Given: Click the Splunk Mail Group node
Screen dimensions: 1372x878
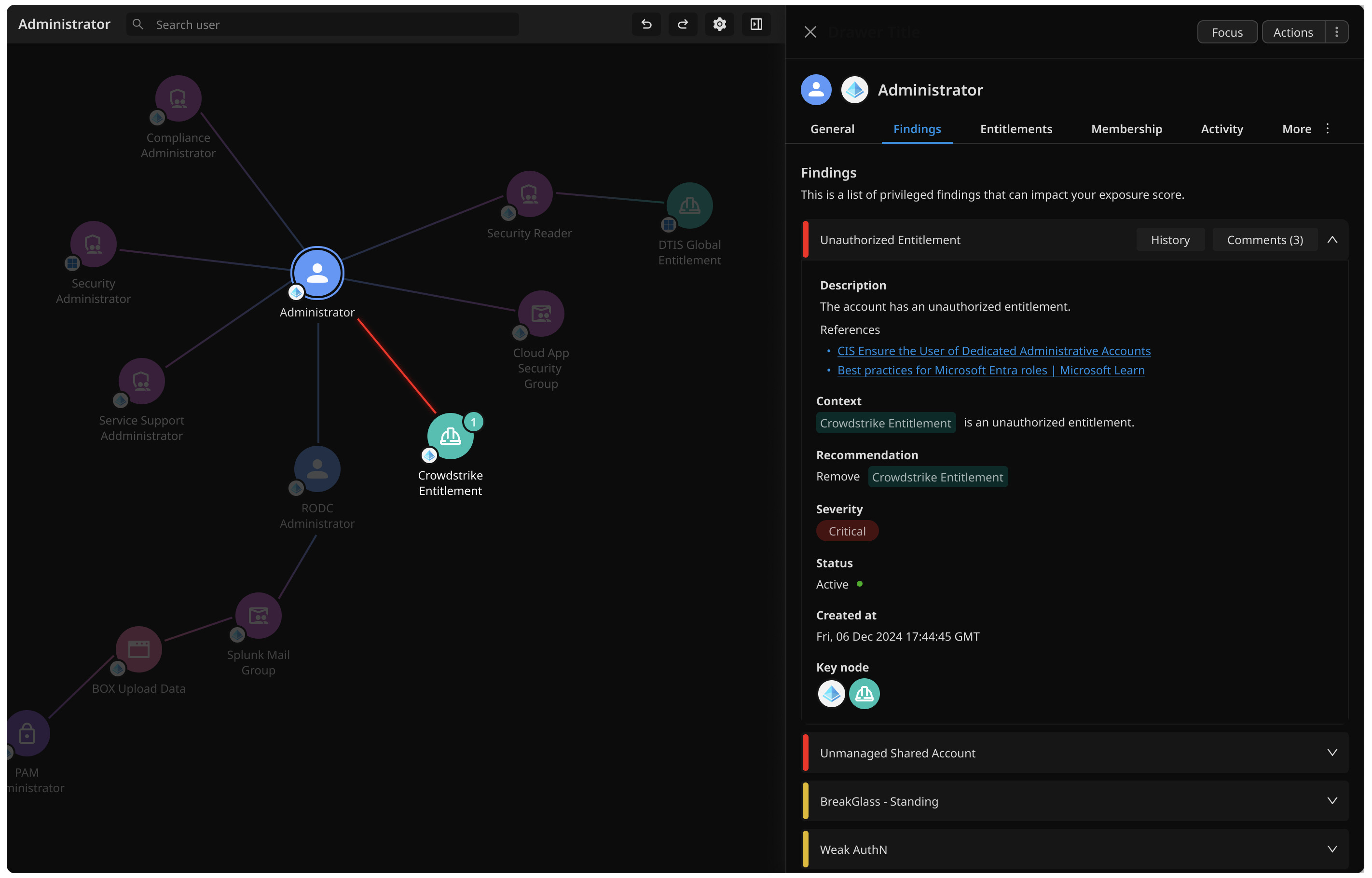Looking at the screenshot, I should [258, 615].
